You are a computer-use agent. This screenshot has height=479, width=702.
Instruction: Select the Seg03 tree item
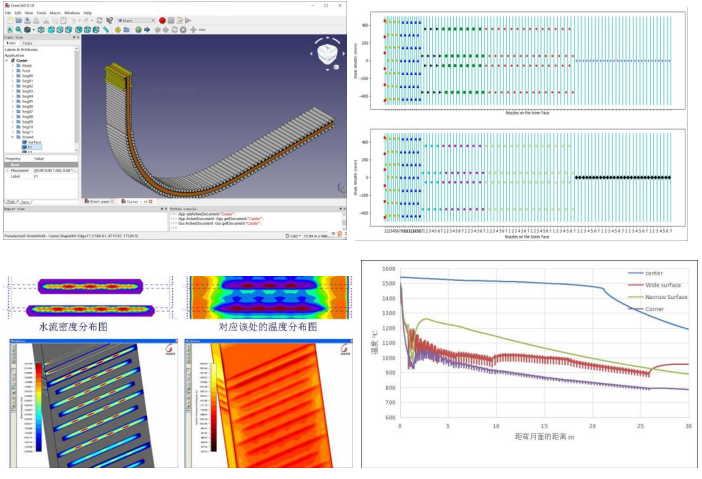click(x=25, y=91)
